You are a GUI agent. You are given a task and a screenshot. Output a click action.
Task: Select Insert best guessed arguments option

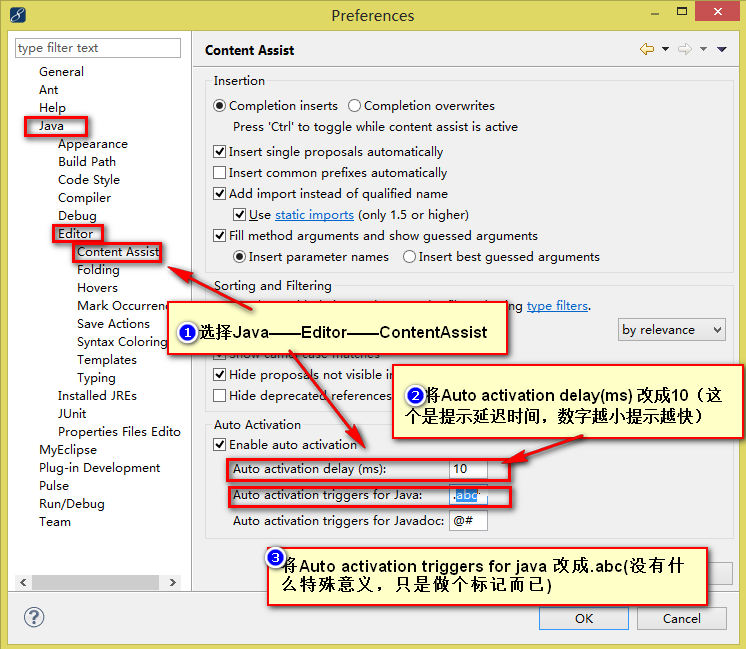coord(409,257)
